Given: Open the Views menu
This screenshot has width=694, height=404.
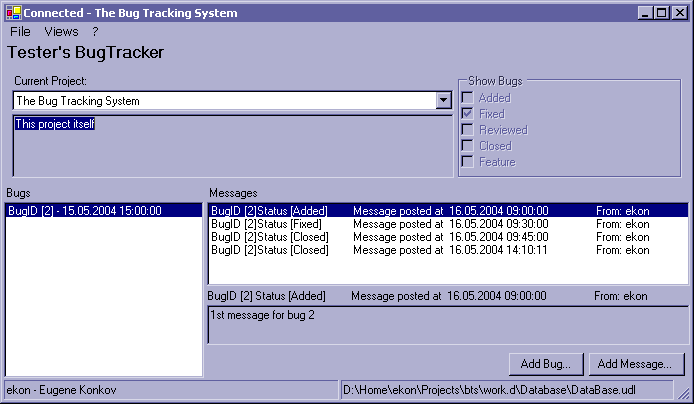Looking at the screenshot, I should click(61, 32).
